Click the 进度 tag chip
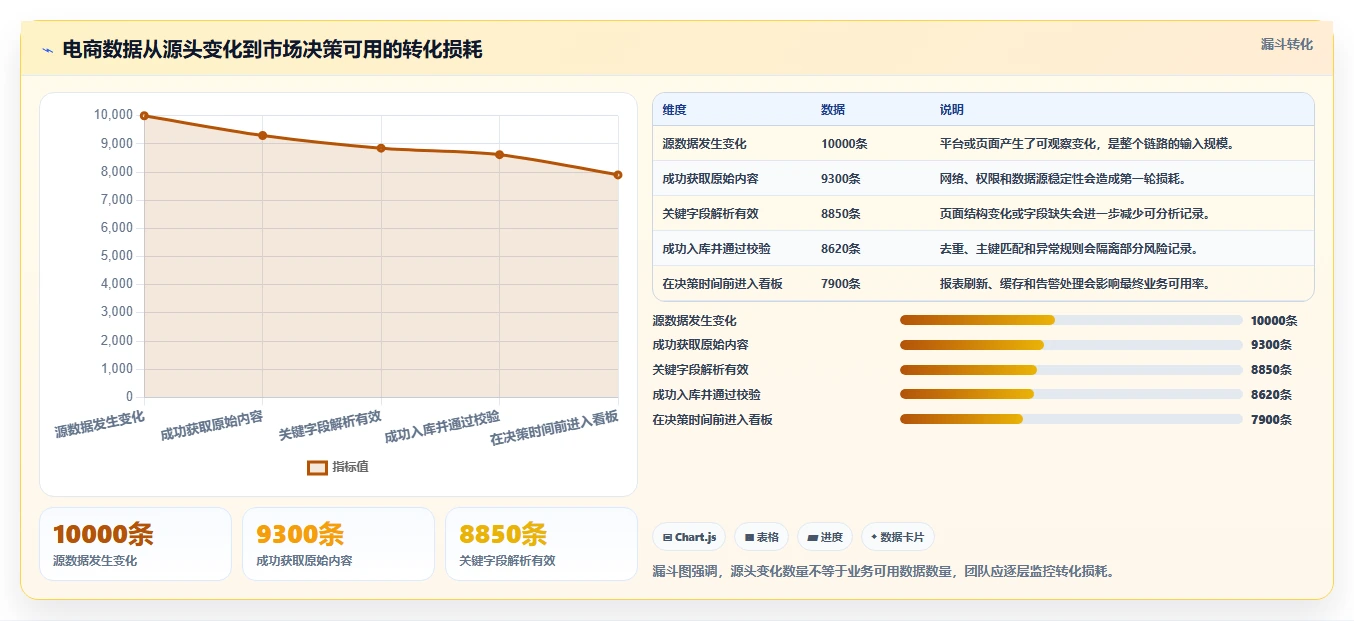The width and height of the screenshot is (1354, 621). pyautogui.click(x=825, y=537)
